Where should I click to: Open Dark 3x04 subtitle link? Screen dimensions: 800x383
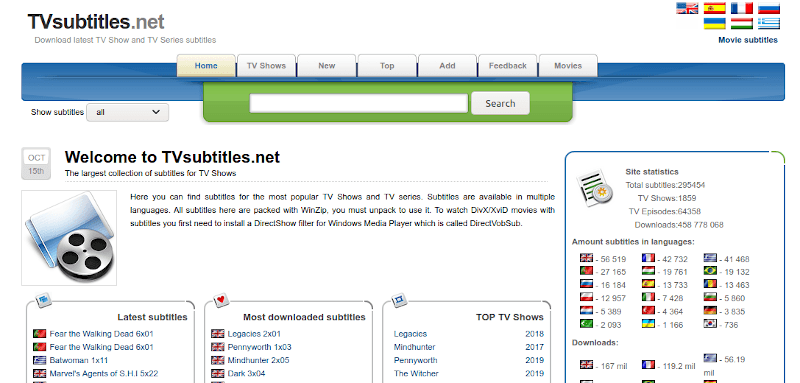[246, 373]
